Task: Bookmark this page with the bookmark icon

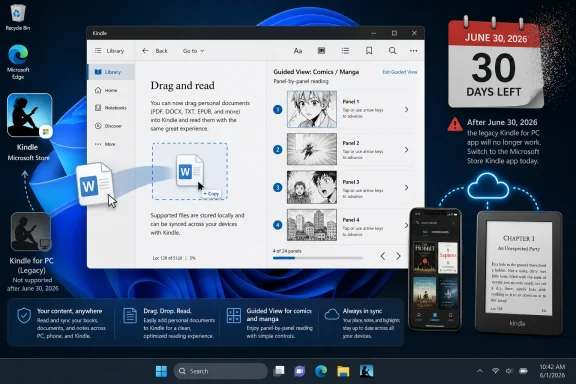Action: coord(369,51)
